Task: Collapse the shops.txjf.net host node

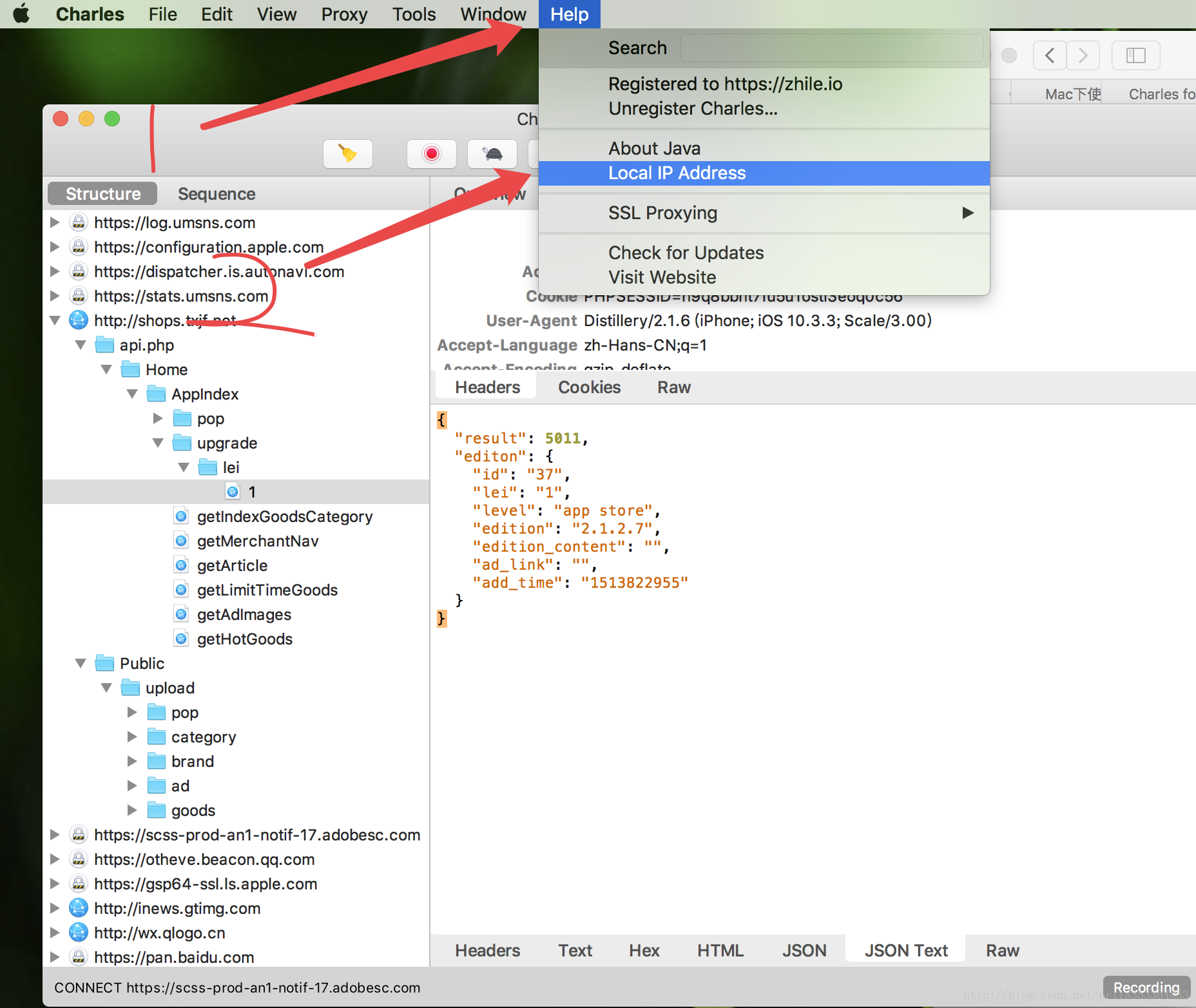Action: coord(55,320)
